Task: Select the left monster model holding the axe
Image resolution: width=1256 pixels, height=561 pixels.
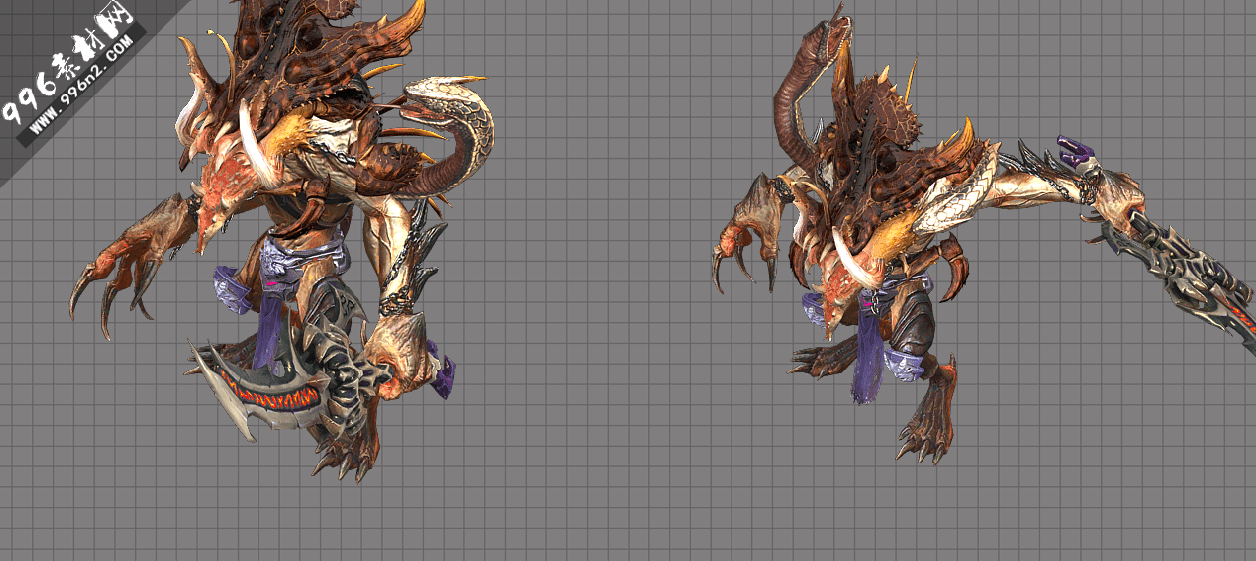Action: [x=280, y=240]
